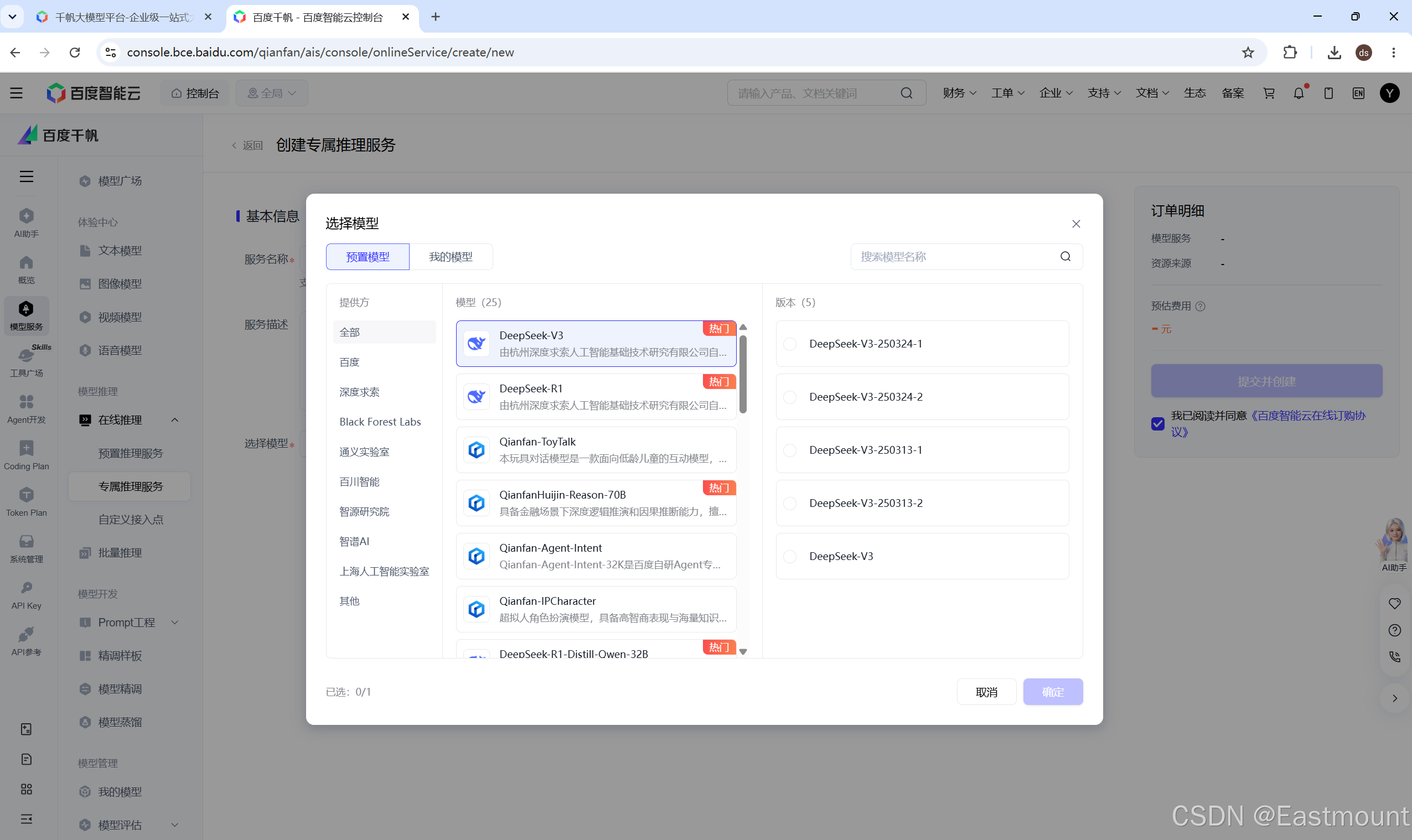Go back via 返回 link
The width and height of the screenshot is (1412, 840).
pos(247,146)
